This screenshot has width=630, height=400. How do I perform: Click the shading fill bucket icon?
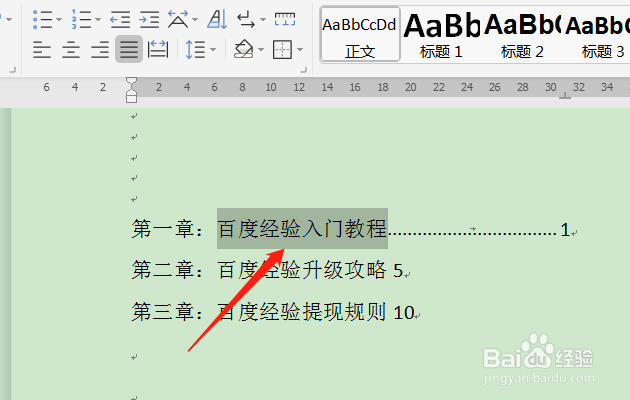click(x=243, y=49)
